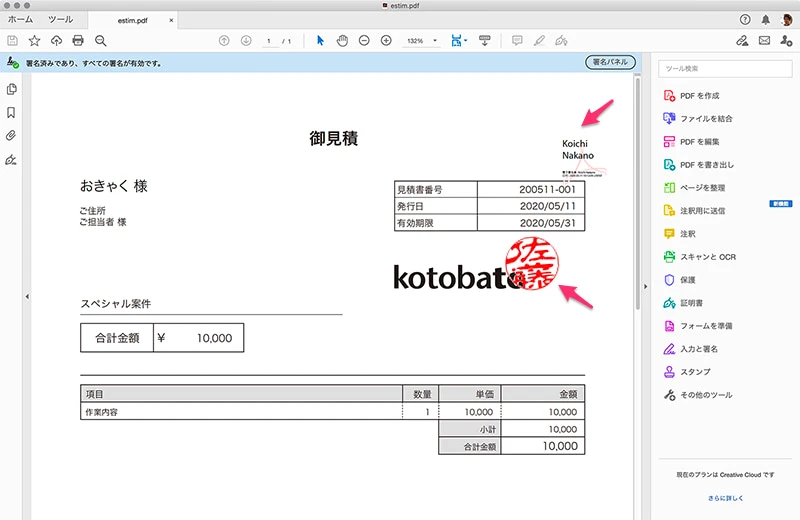800x520 pixels.
Task: Click the send by email envelope icon
Action: pyautogui.click(x=764, y=40)
